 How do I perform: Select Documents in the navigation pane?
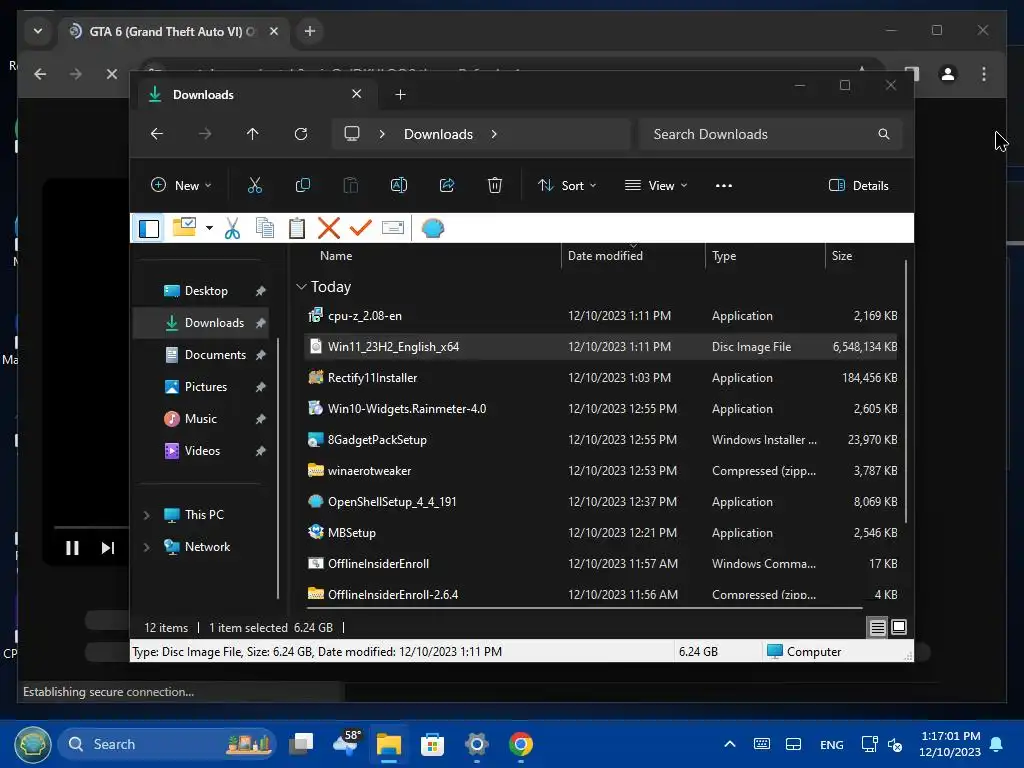click(201, 355)
